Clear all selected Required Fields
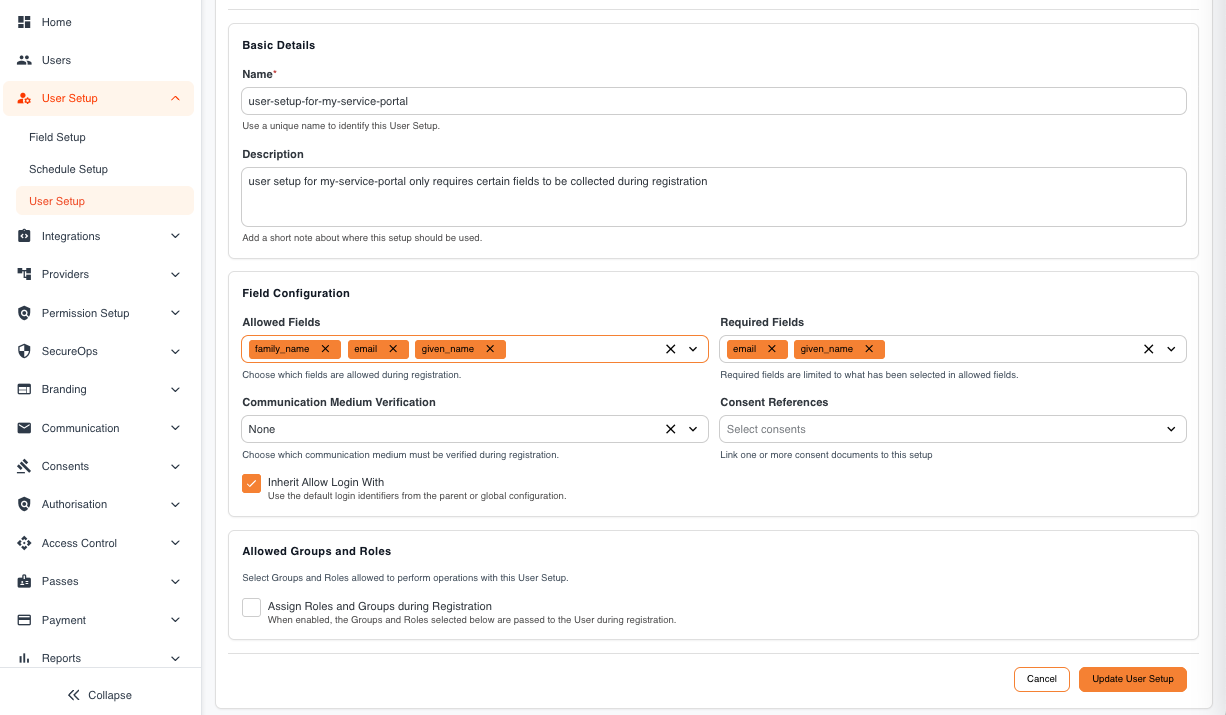 pyautogui.click(x=1148, y=349)
